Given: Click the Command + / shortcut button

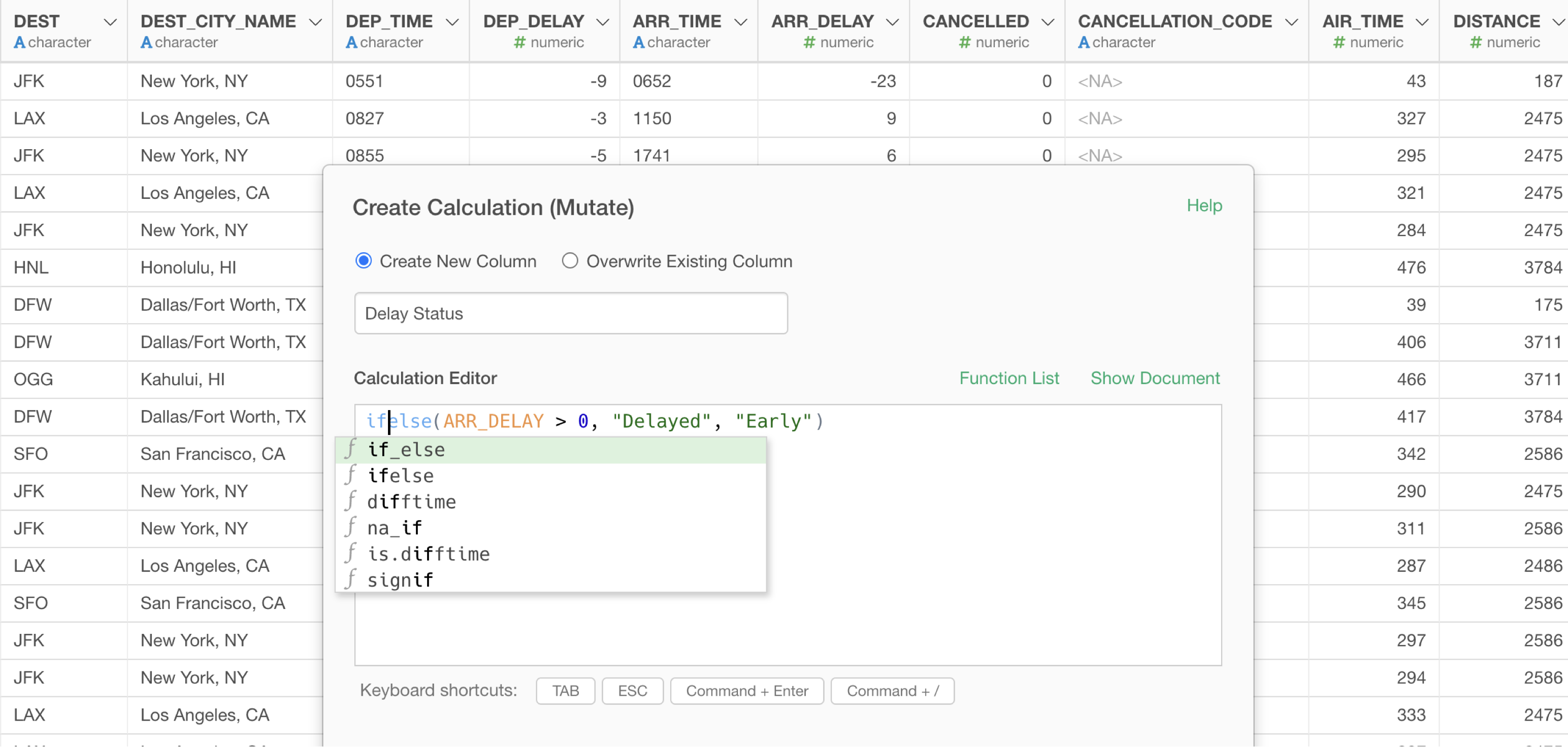Looking at the screenshot, I should pos(892,691).
